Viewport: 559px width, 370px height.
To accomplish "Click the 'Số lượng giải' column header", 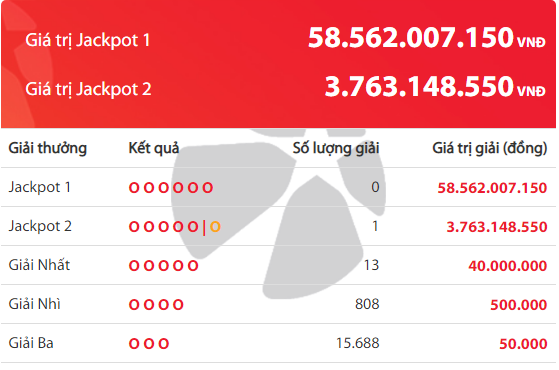I will point(336,148).
